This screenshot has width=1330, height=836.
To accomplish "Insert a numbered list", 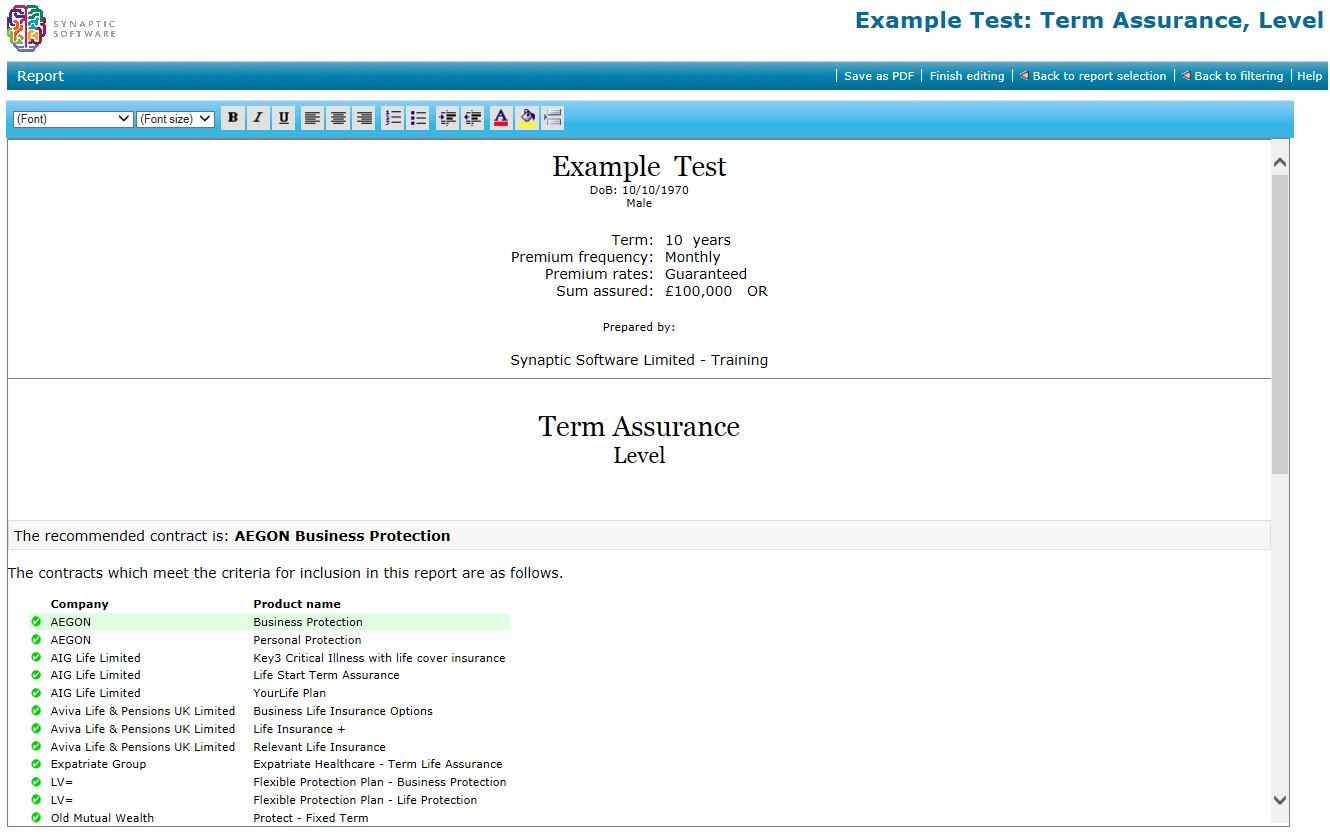I will [393, 118].
